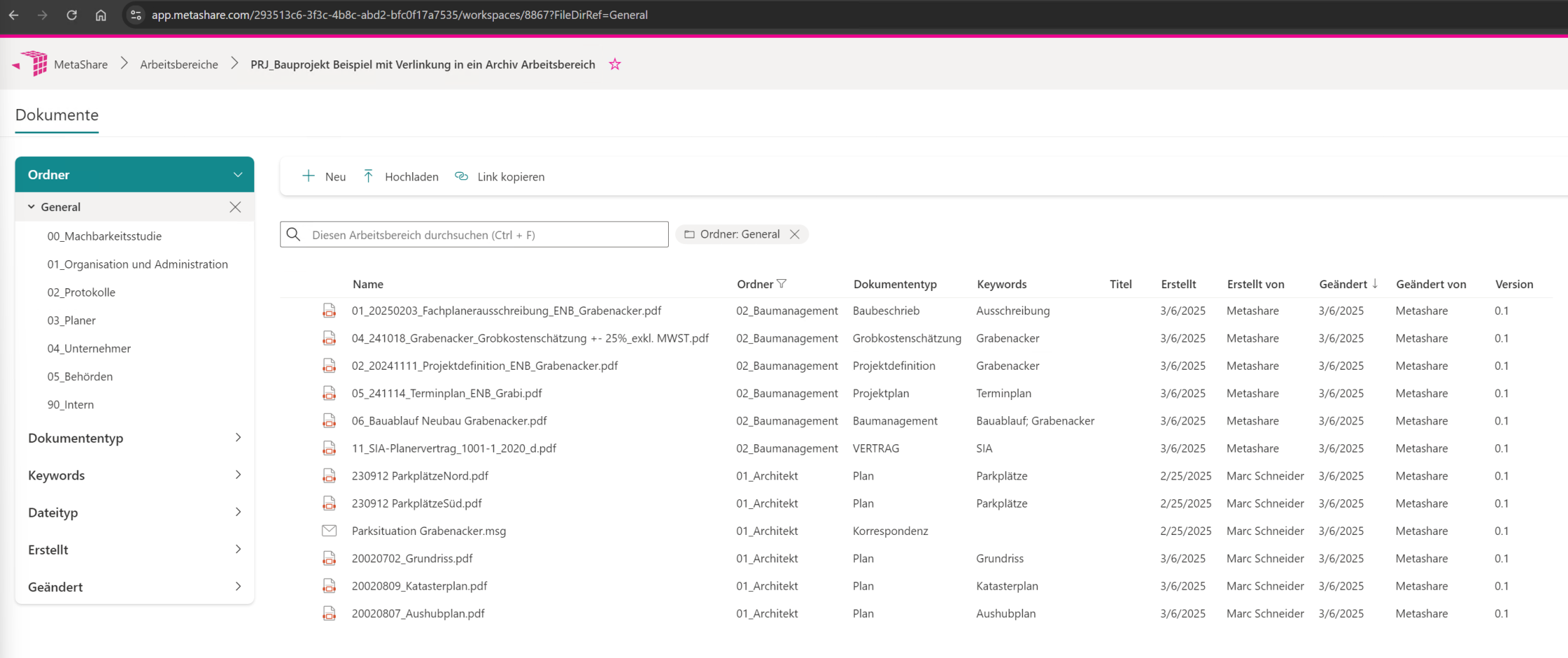The width and height of the screenshot is (1568, 658).
Task: Expand the Keywords filter section
Action: (237, 475)
